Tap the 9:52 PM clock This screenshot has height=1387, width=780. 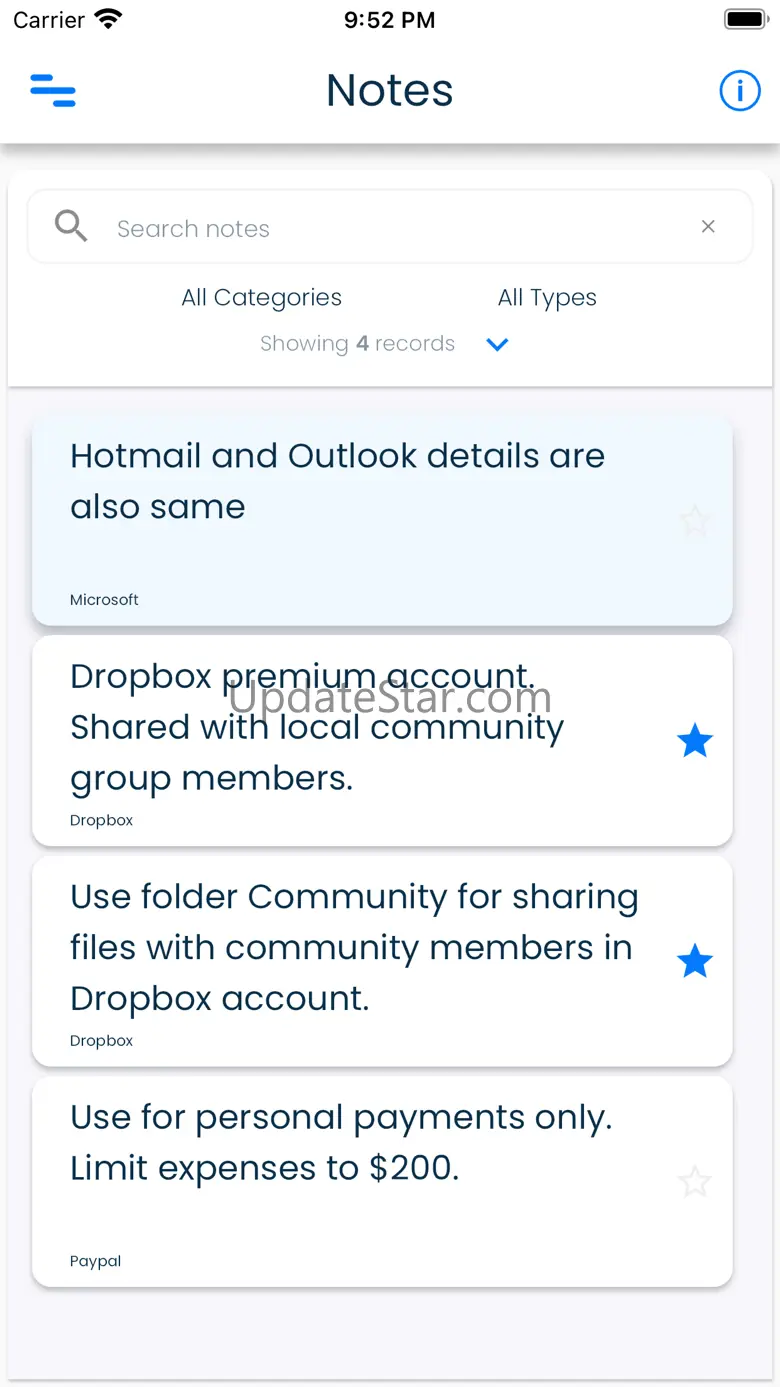click(x=390, y=20)
